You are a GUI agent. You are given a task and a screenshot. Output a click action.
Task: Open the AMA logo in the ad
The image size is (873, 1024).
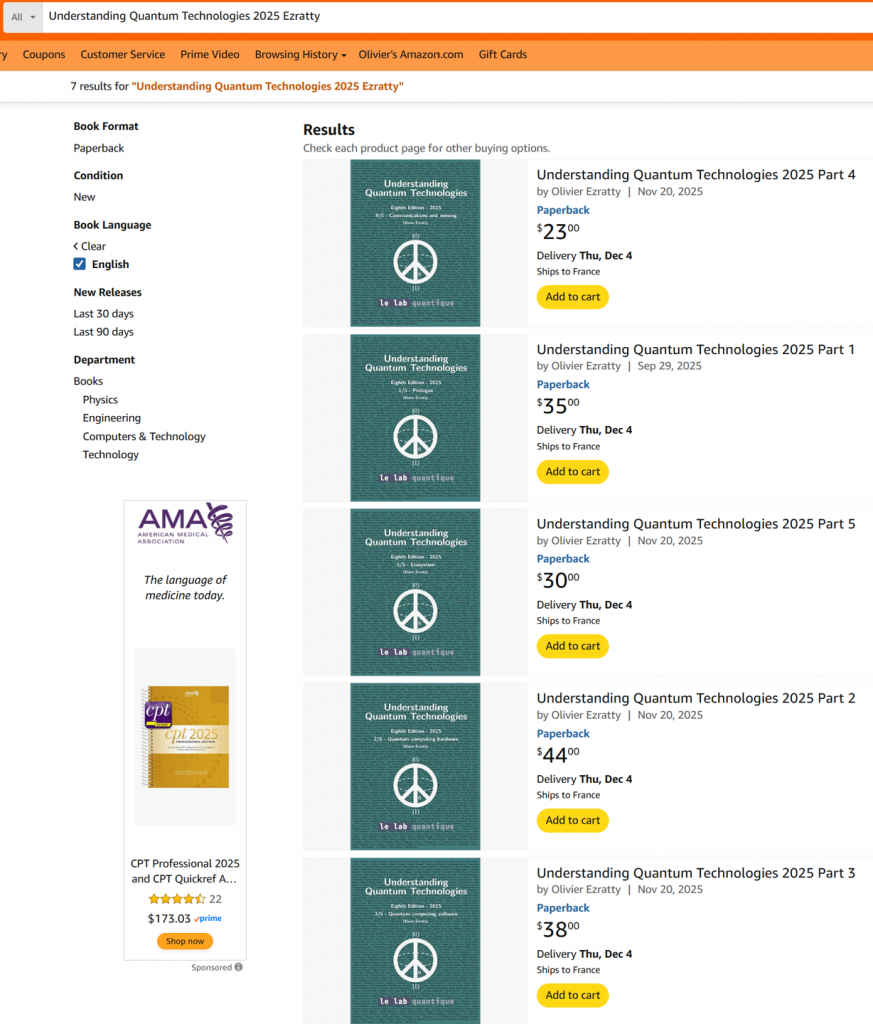tap(185, 523)
